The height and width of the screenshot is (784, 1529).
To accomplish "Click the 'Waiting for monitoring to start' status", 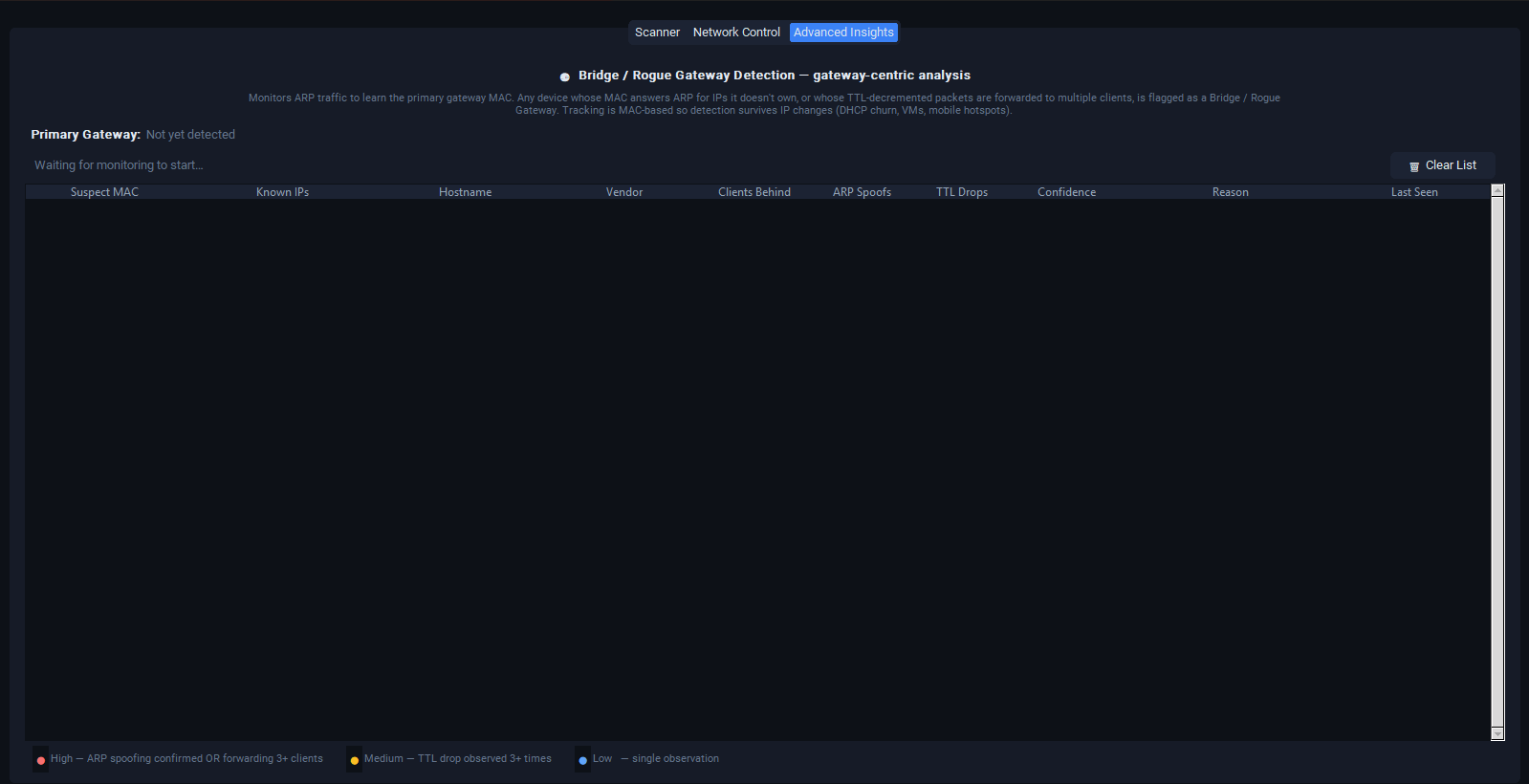I will pyautogui.click(x=119, y=165).
